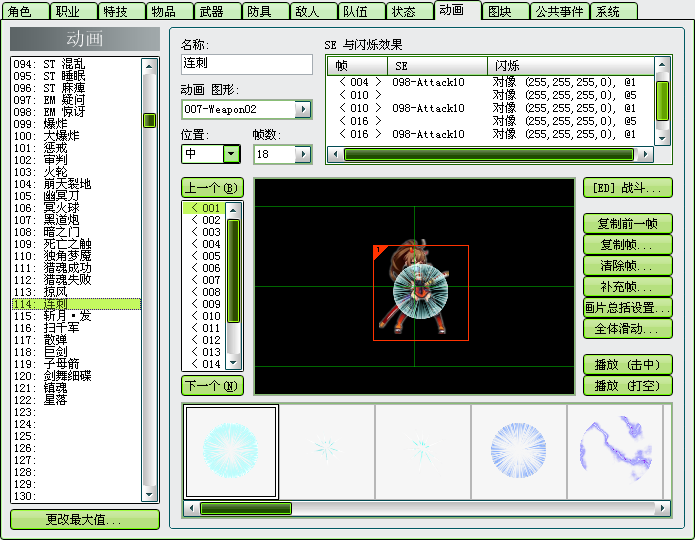Image resolution: width=695 pixels, height=540 pixels.
Task: Select frame 014 in the frame list
Action: pyautogui.click(x=204, y=364)
